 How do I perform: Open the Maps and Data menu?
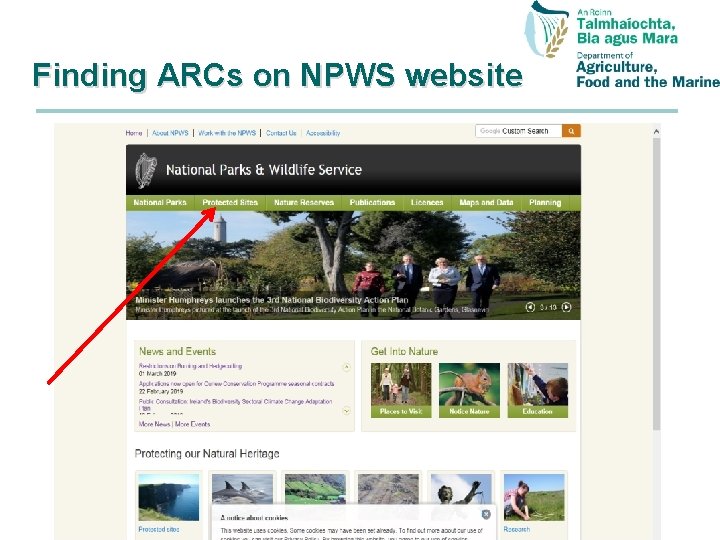[x=486, y=202]
